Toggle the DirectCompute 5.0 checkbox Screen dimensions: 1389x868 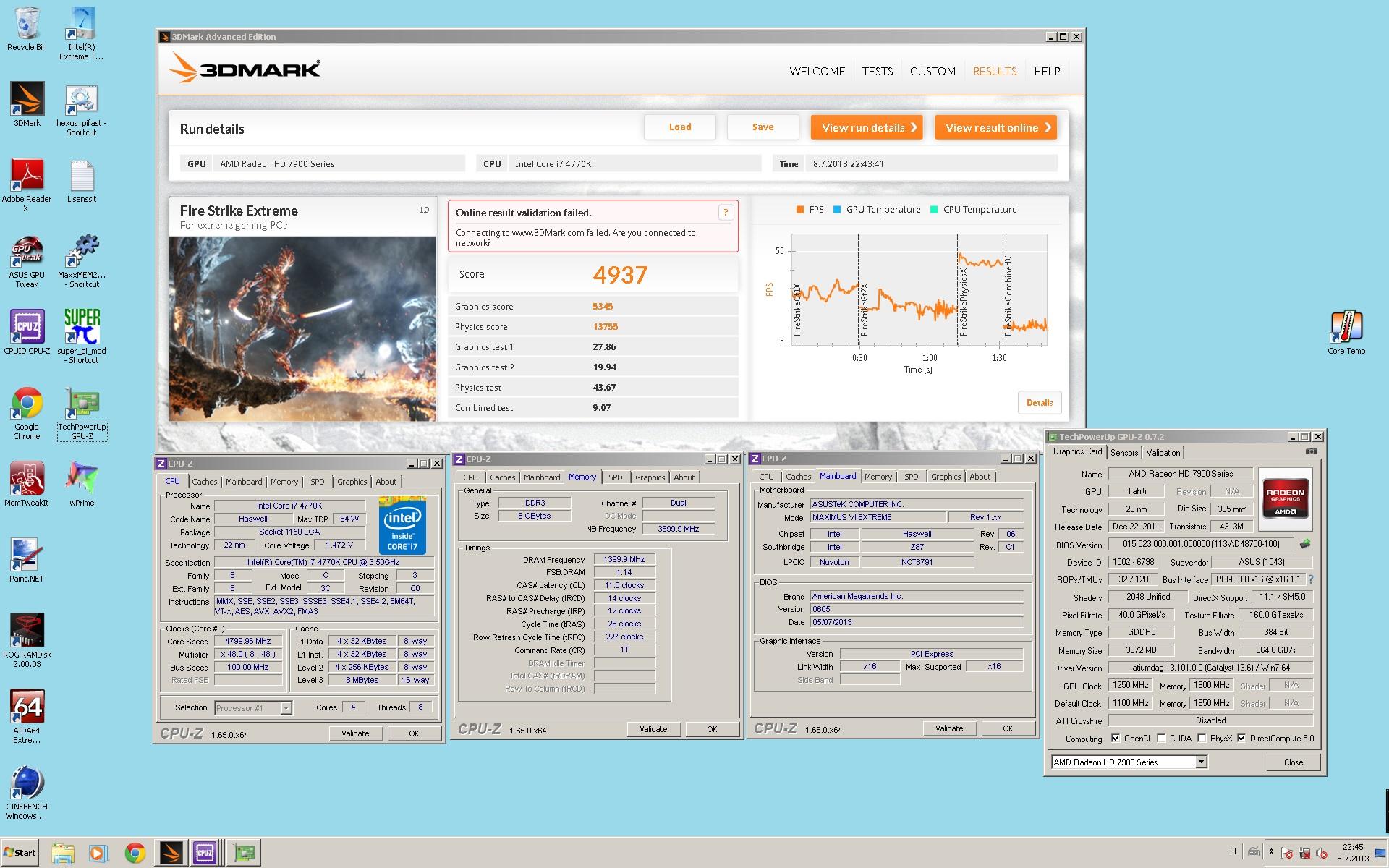(x=1241, y=739)
